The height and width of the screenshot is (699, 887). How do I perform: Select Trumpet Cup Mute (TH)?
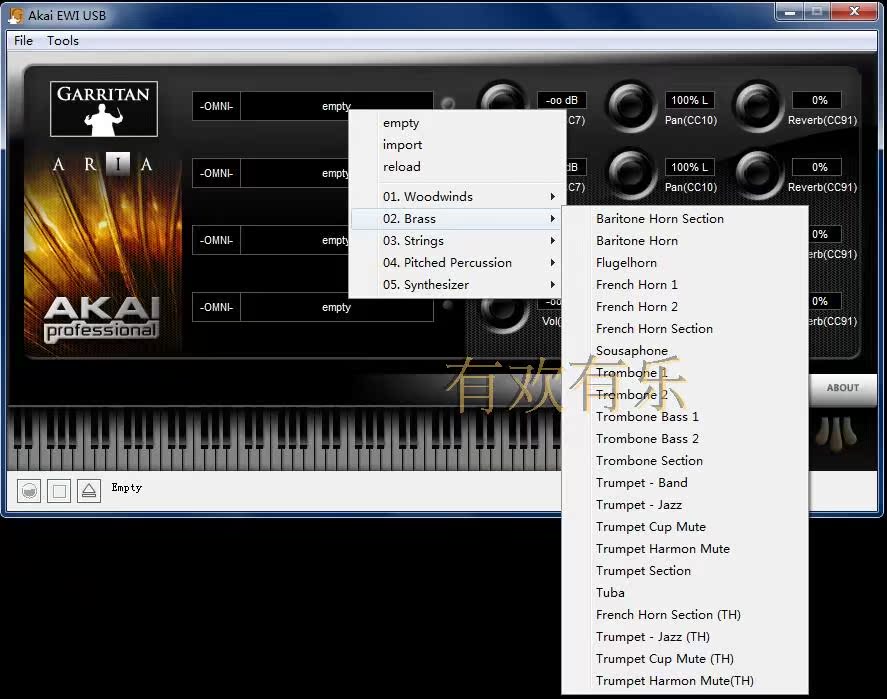tap(685, 659)
